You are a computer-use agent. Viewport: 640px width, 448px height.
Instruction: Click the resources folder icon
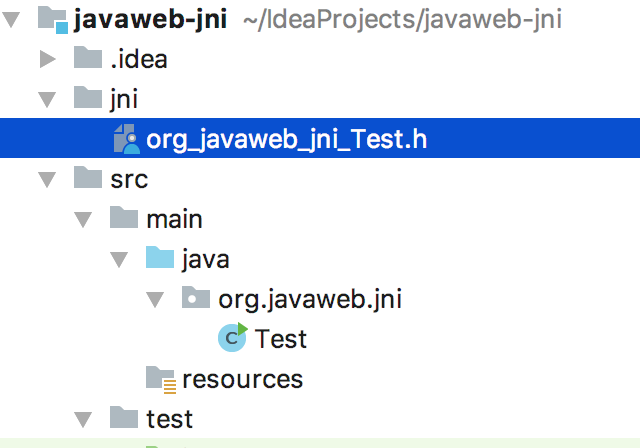(161, 379)
